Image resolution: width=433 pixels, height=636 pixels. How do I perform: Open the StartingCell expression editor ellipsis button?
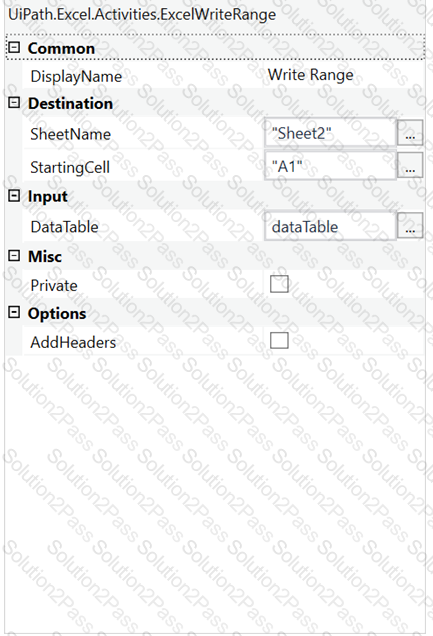[410, 165]
